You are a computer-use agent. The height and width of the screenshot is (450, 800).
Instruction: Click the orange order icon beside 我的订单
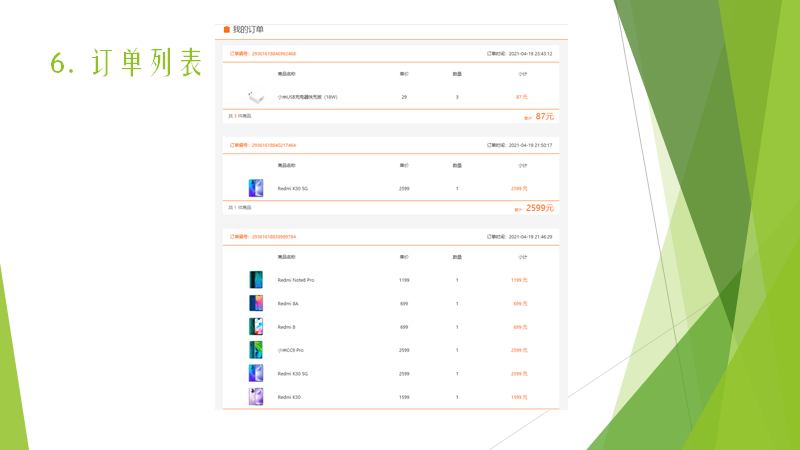[x=227, y=30]
